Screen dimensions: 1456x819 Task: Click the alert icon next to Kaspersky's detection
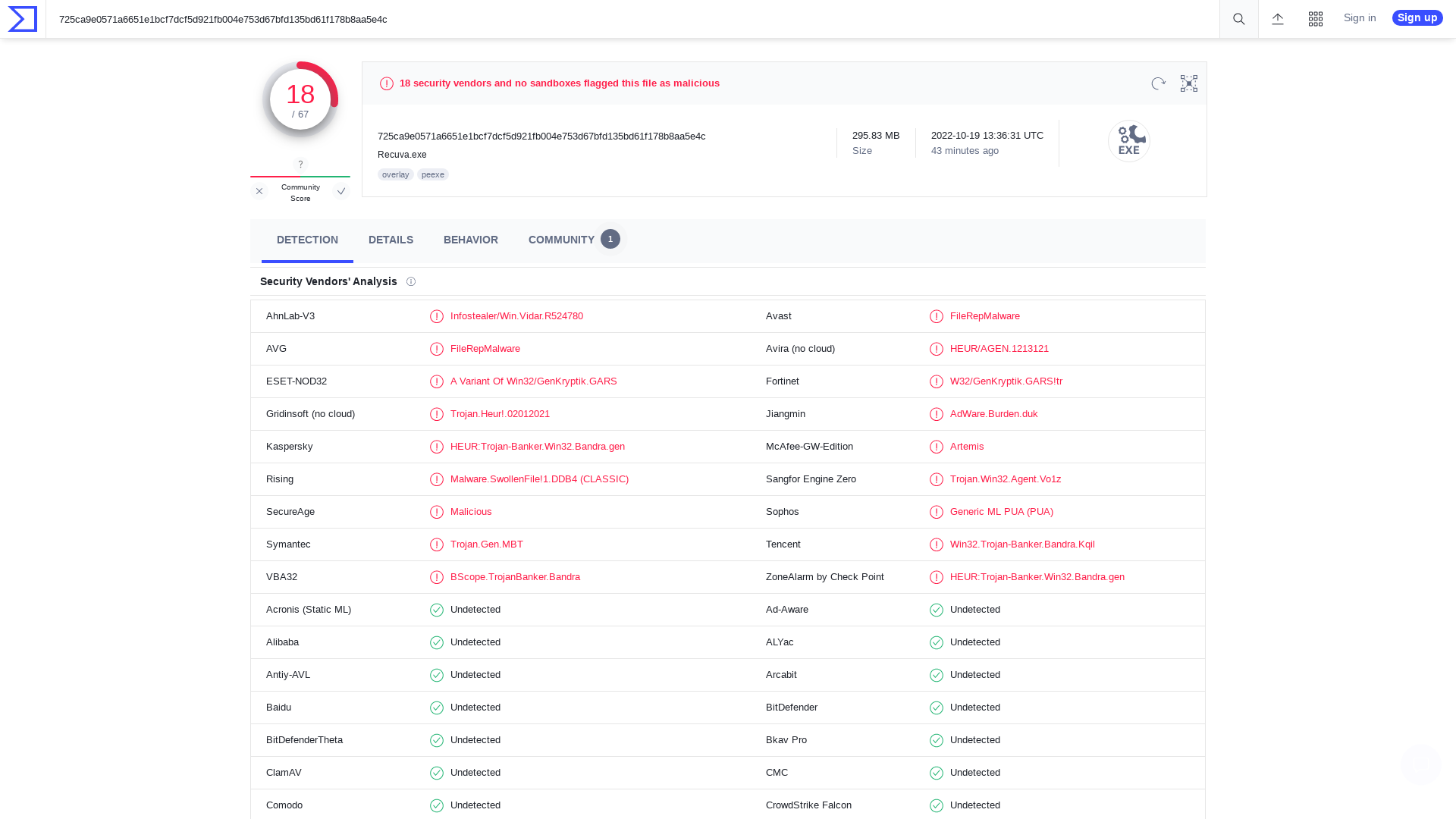coord(437,447)
